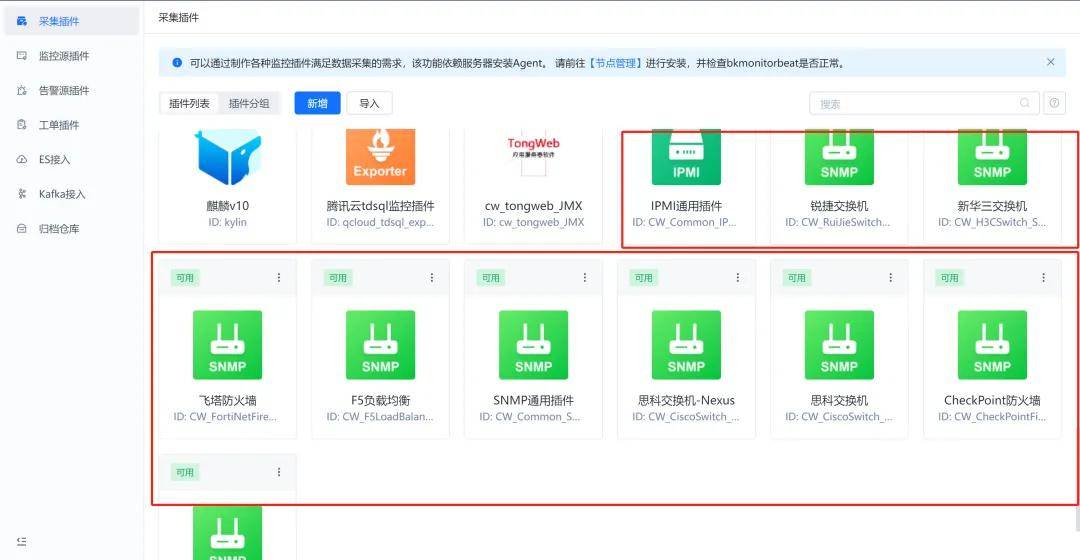Click the search magnifier icon
This screenshot has width=1080, height=560.
tap(1025, 103)
